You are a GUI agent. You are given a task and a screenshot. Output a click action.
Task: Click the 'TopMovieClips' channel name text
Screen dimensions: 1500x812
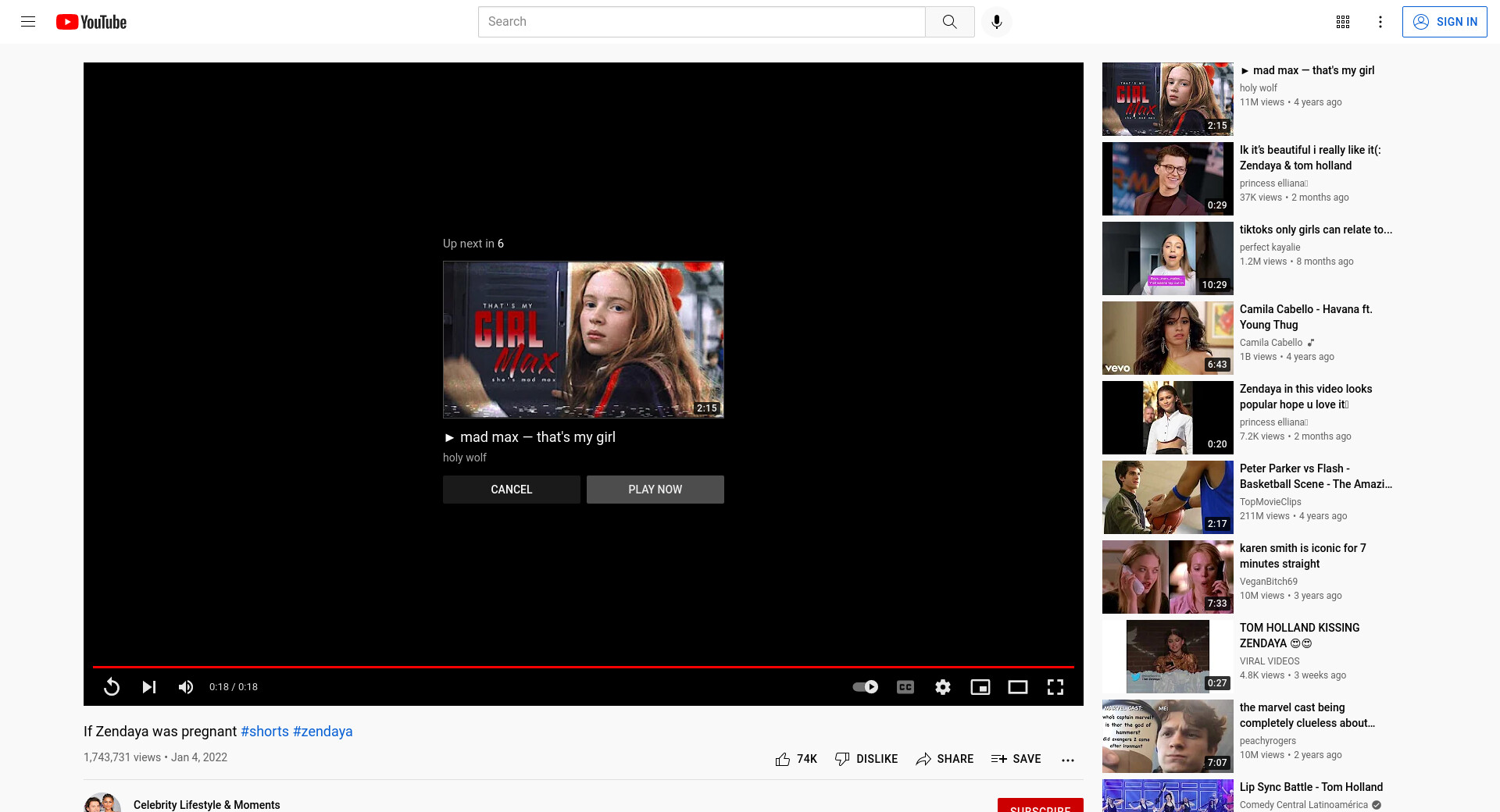point(1270,502)
